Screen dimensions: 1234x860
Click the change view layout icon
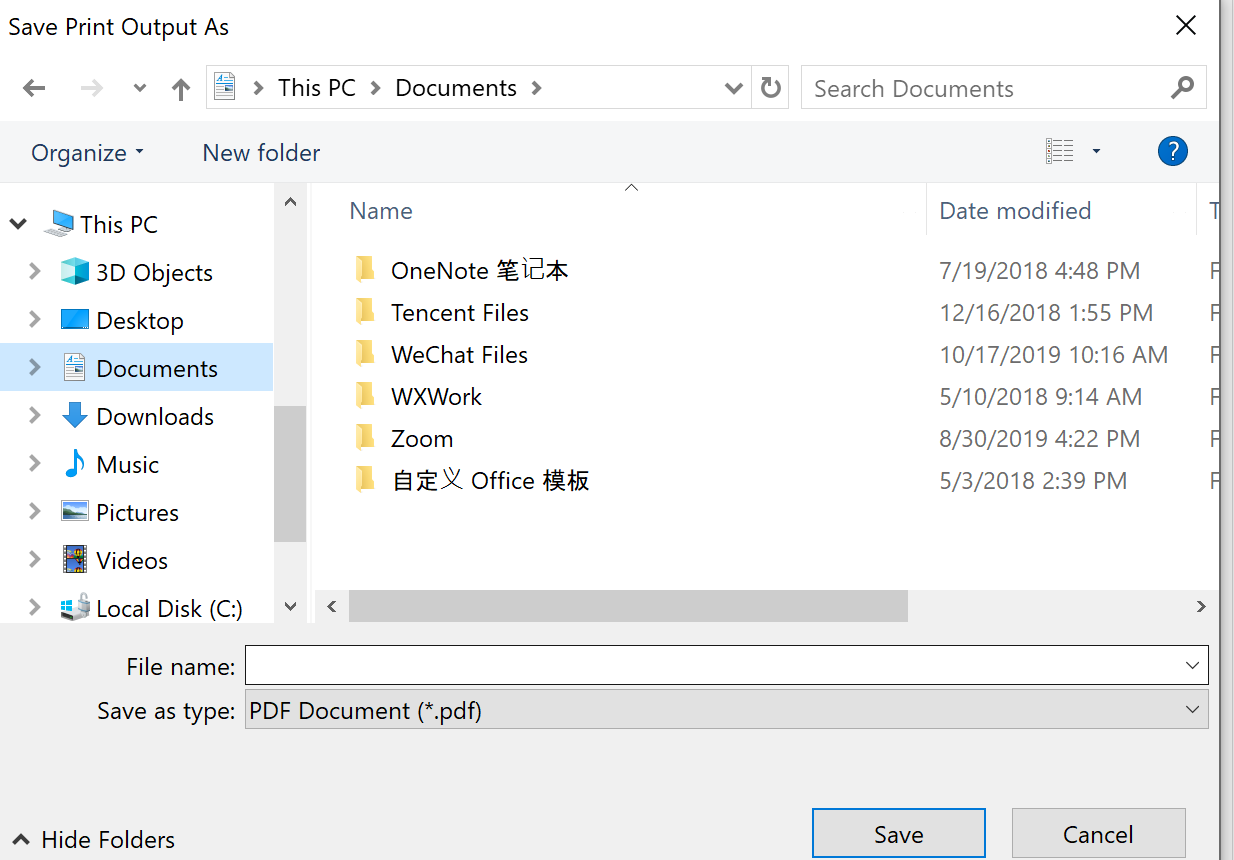pos(1060,152)
